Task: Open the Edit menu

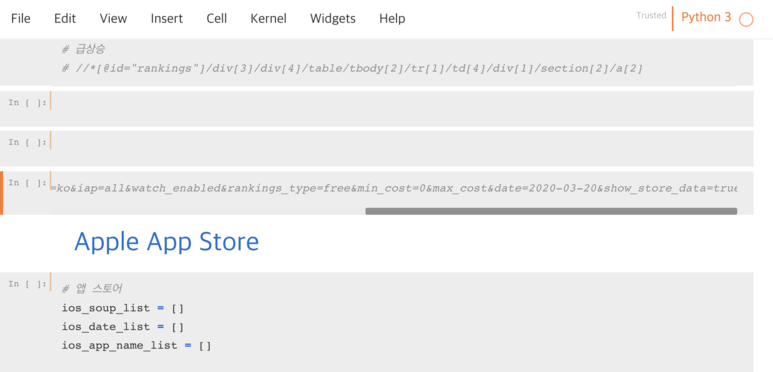Action: tap(65, 19)
